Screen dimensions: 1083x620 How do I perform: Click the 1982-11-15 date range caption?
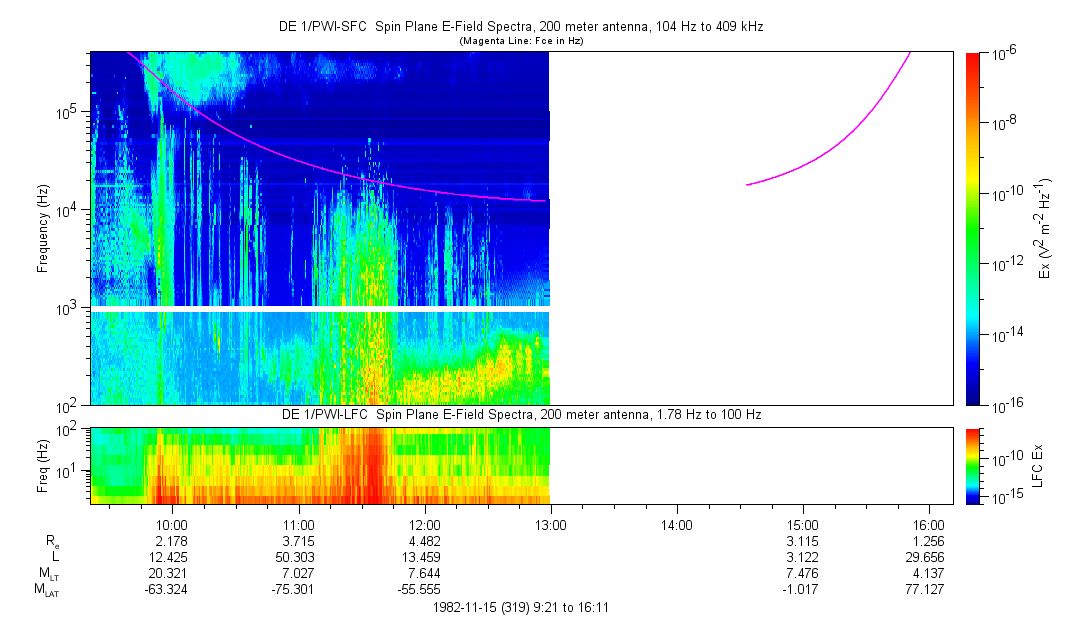520,607
